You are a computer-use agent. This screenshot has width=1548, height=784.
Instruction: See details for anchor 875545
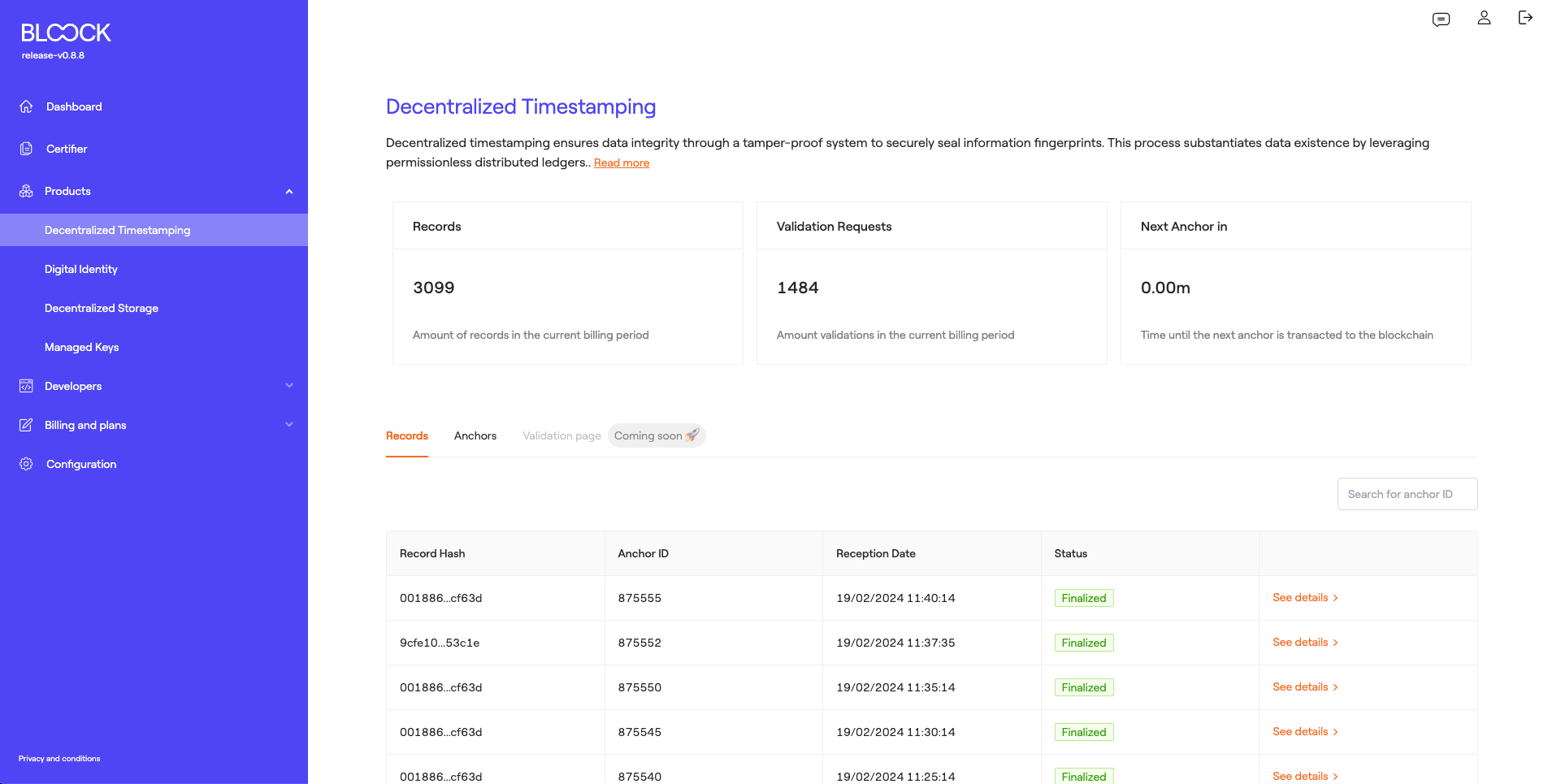1305,731
